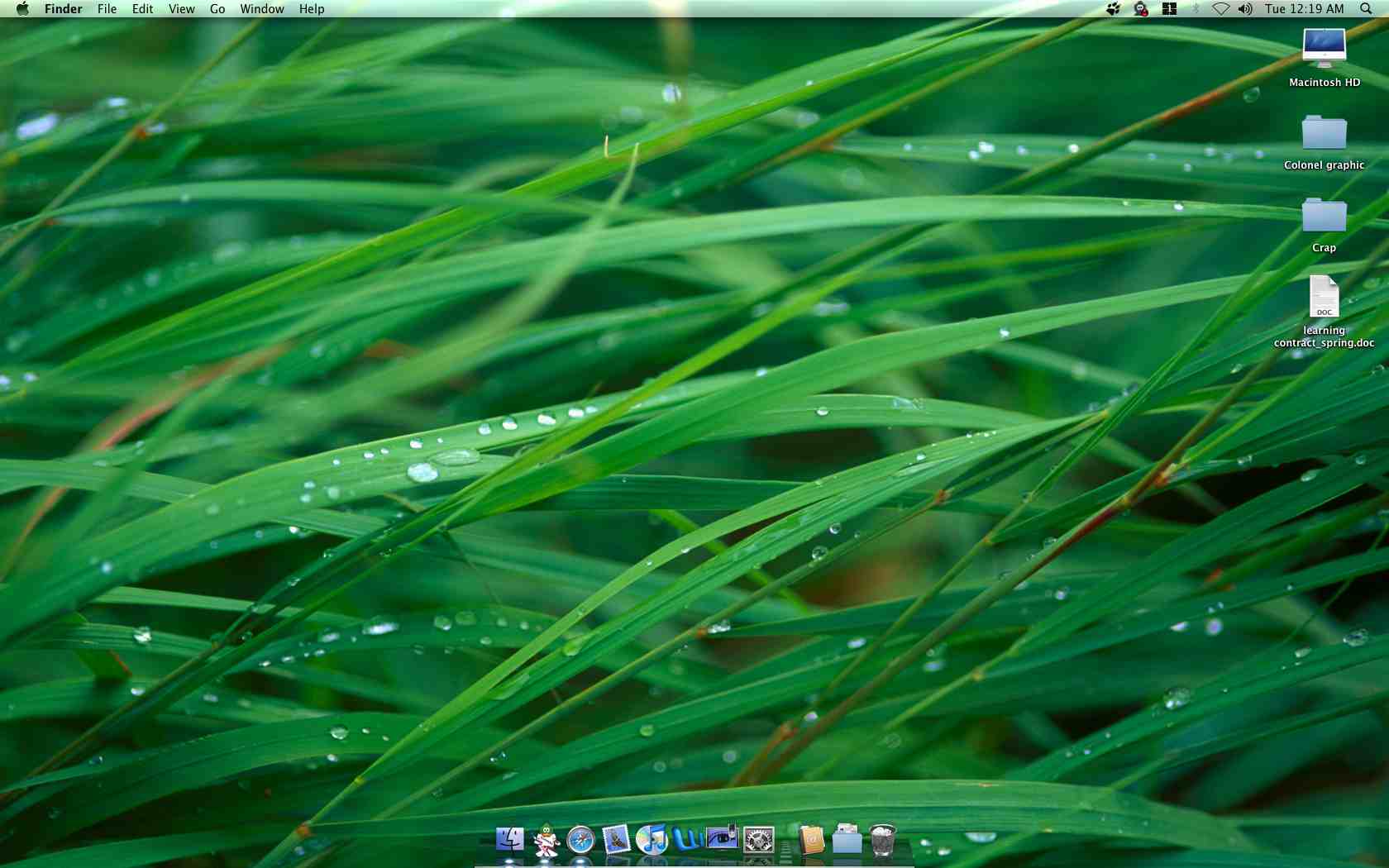Open the Apple menu
The image size is (1389, 868).
tap(22, 9)
